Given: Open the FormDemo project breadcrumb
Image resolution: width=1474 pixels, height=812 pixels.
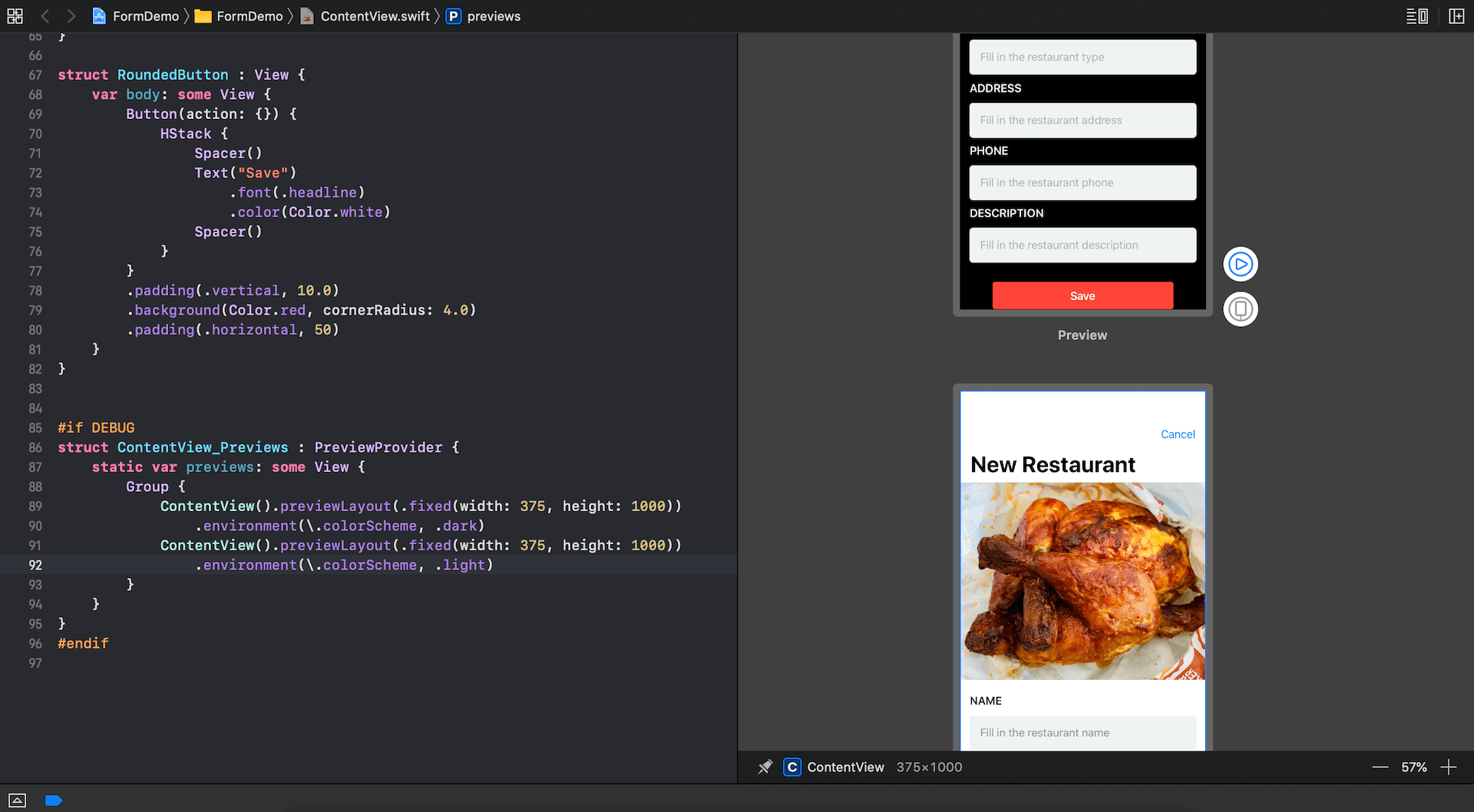Looking at the screenshot, I should [x=136, y=16].
